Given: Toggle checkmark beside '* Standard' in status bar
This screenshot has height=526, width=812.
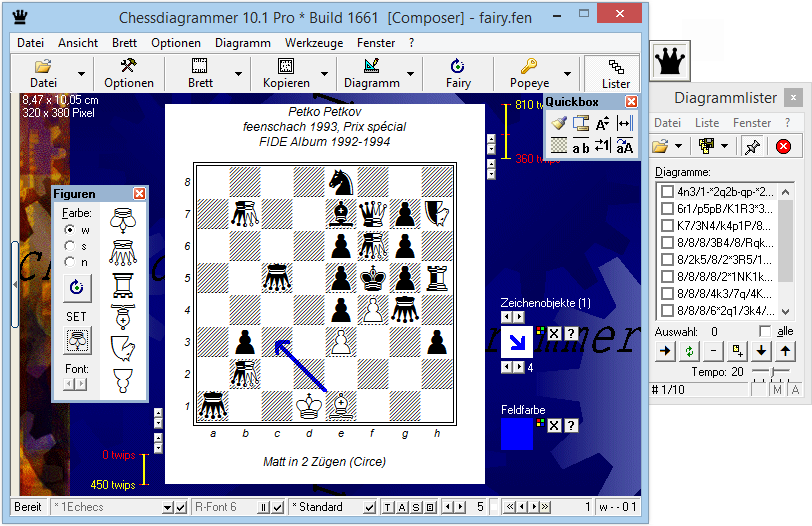Looking at the screenshot, I should (370, 507).
